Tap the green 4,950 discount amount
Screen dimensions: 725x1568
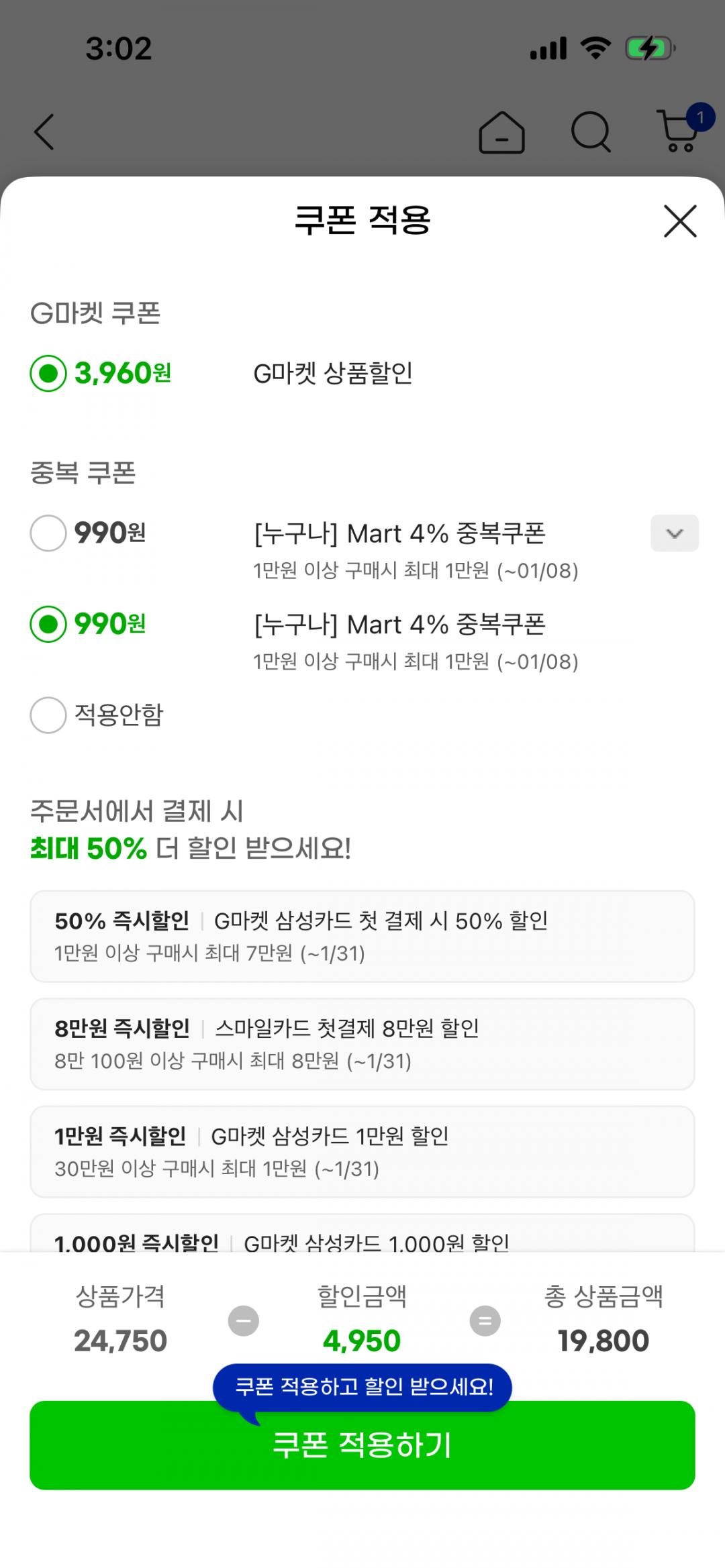click(362, 1341)
